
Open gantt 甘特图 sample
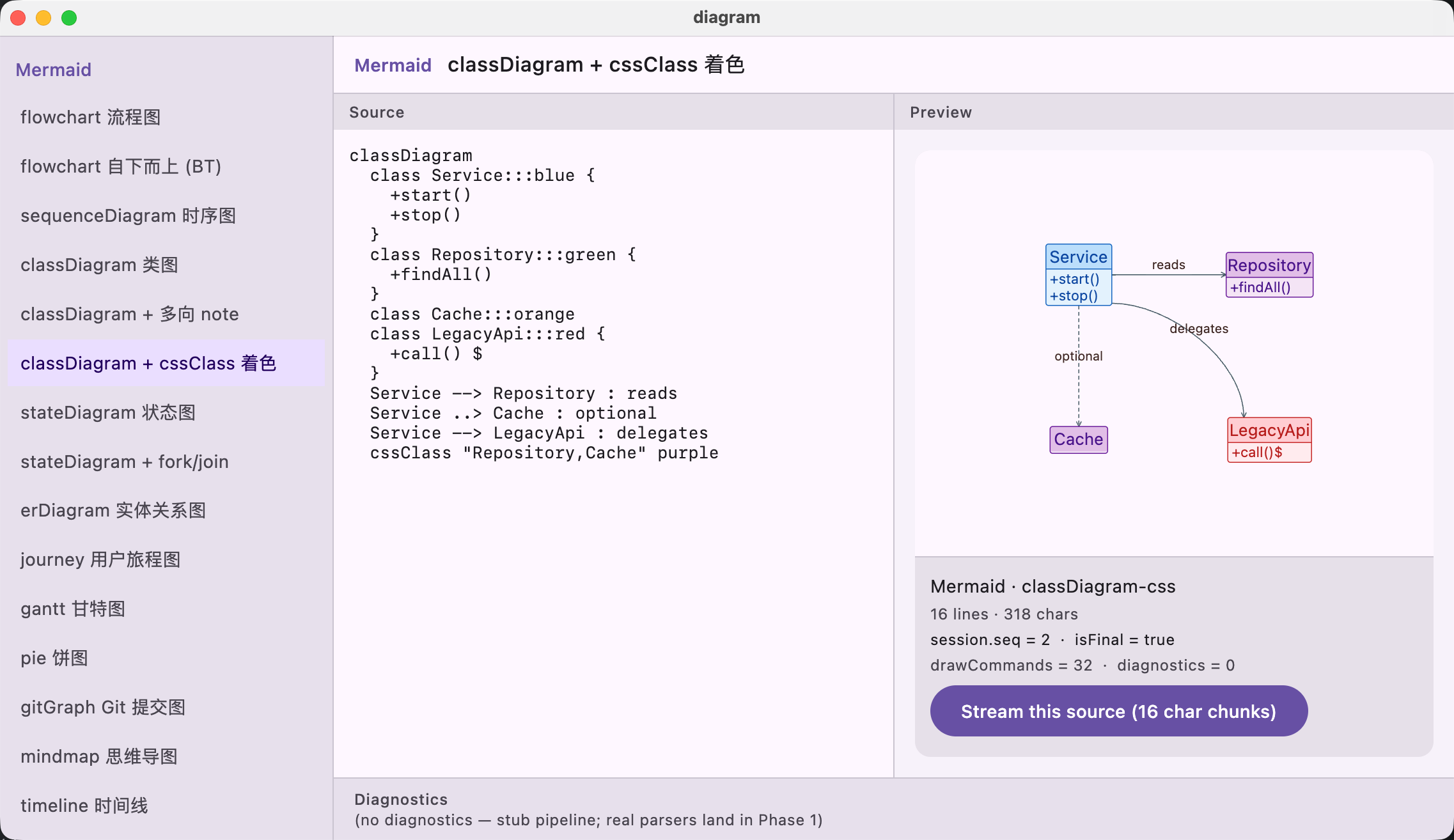[x=166, y=609]
